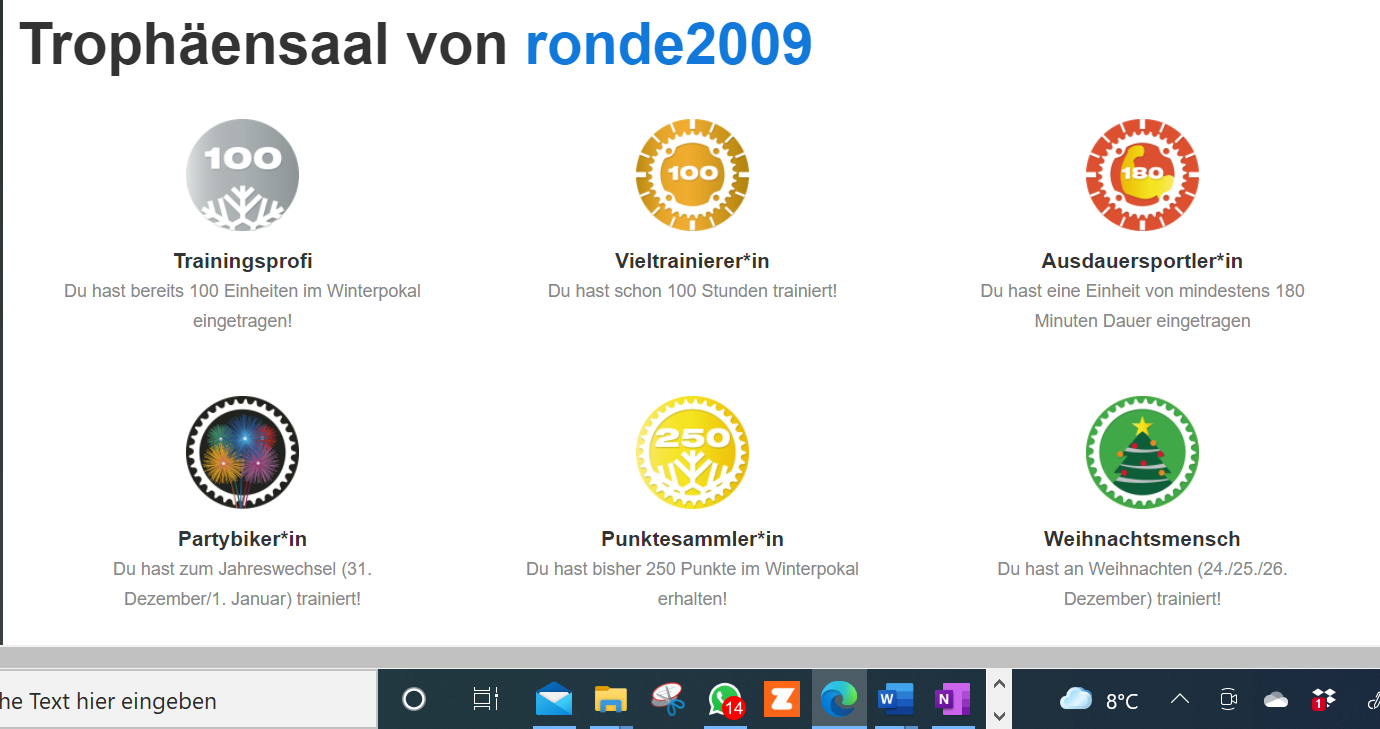Image resolution: width=1380 pixels, height=729 pixels.
Task: Open Microsoft Word from the taskbar
Action: [x=896, y=700]
